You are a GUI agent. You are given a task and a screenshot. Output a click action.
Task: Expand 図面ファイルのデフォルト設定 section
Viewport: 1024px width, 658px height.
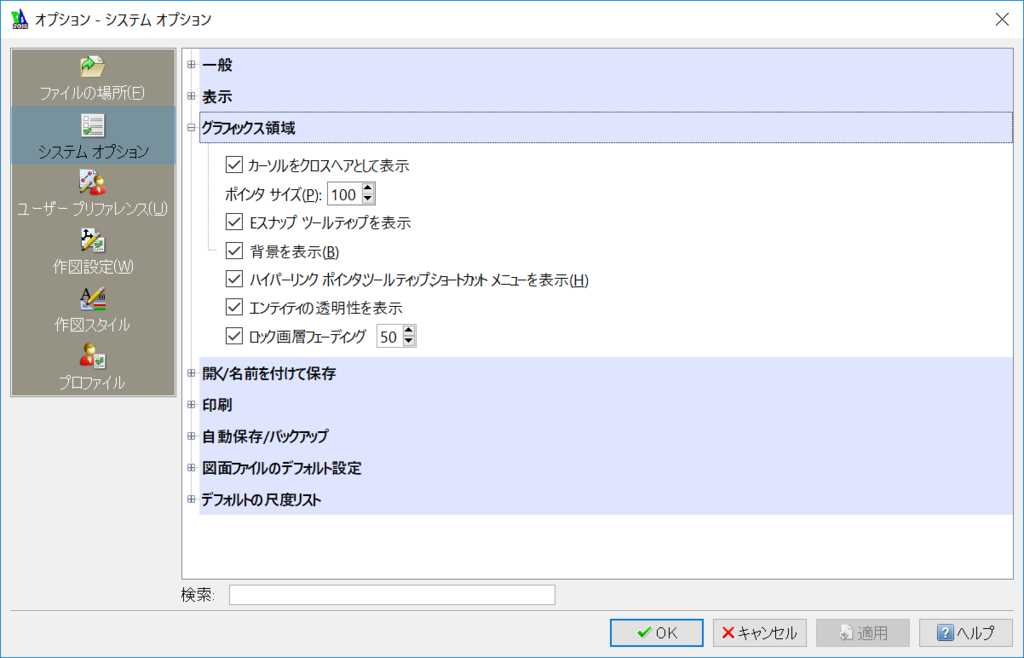tap(191, 467)
